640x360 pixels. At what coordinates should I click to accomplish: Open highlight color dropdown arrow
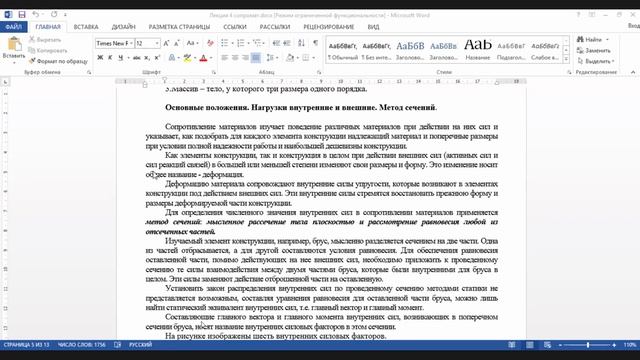coord(195,58)
